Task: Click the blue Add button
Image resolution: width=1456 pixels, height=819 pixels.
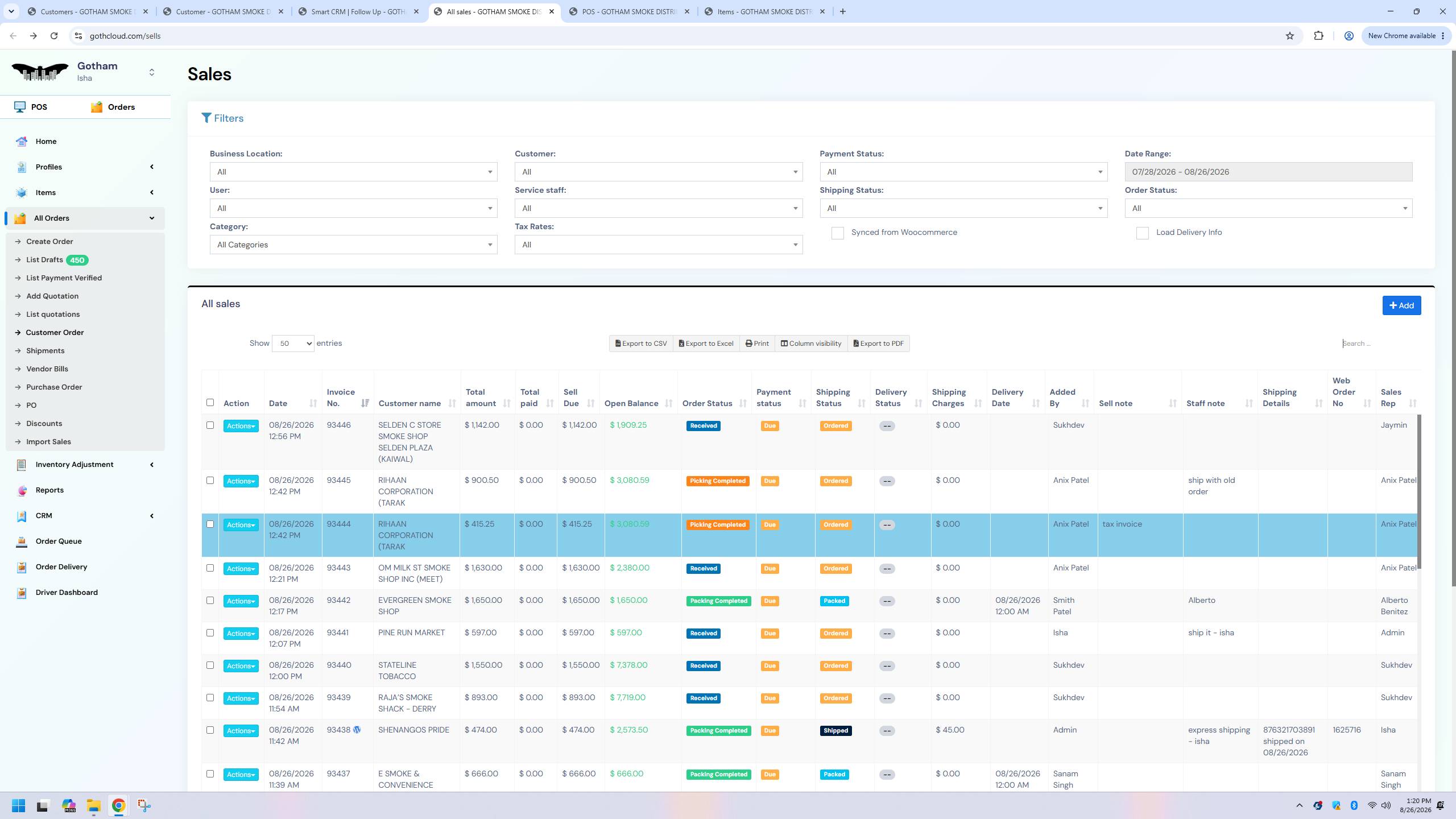Action: 1401,305
